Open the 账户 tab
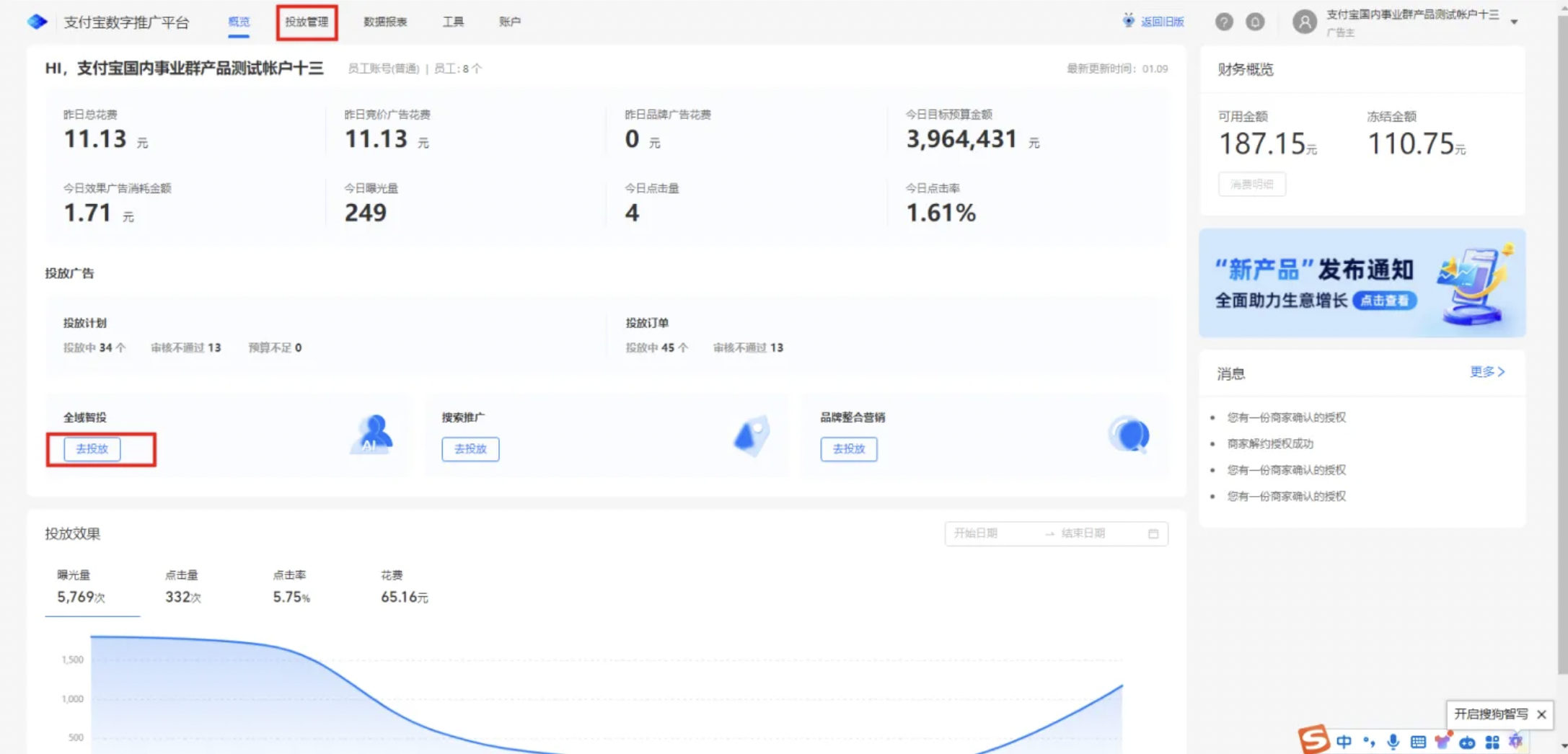This screenshot has height=754, width=1568. tap(510, 22)
